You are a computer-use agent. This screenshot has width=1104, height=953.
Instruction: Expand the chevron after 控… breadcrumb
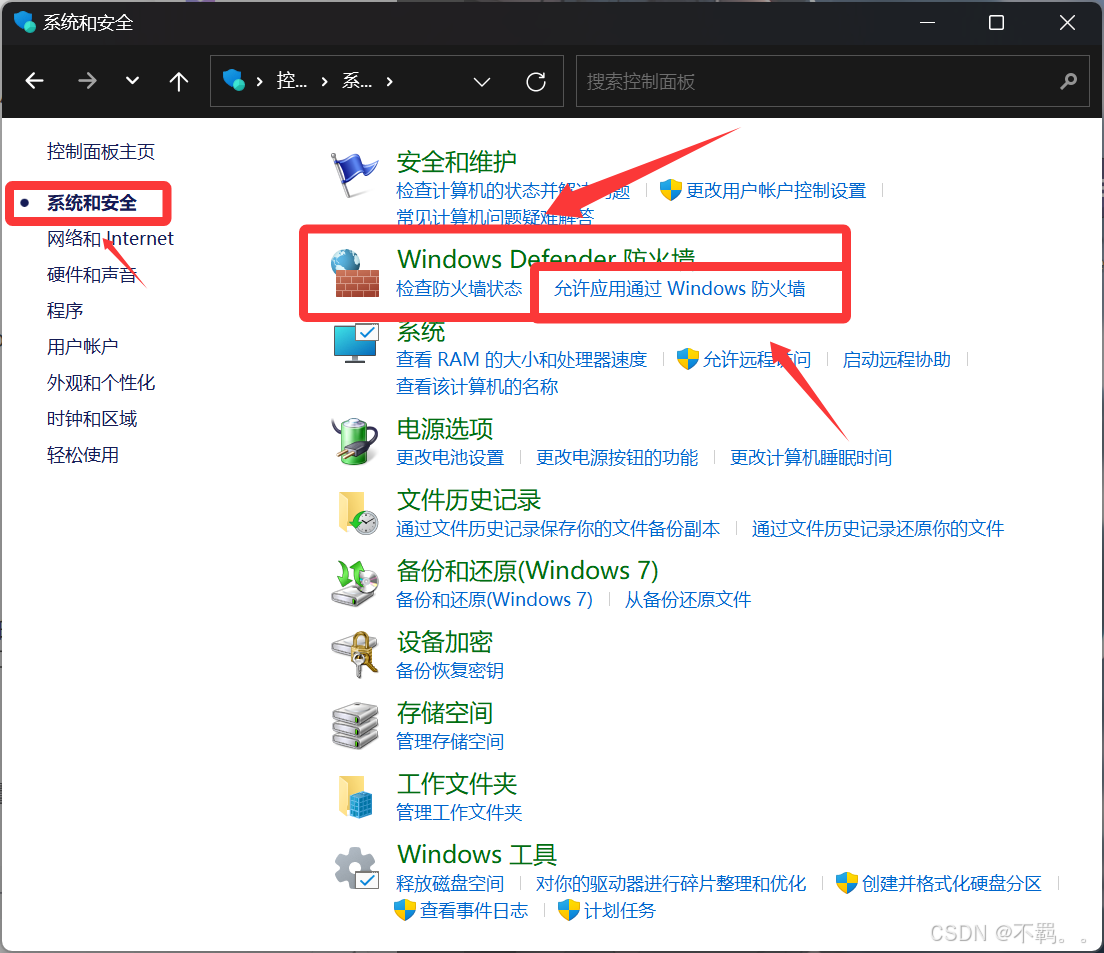coord(324,82)
